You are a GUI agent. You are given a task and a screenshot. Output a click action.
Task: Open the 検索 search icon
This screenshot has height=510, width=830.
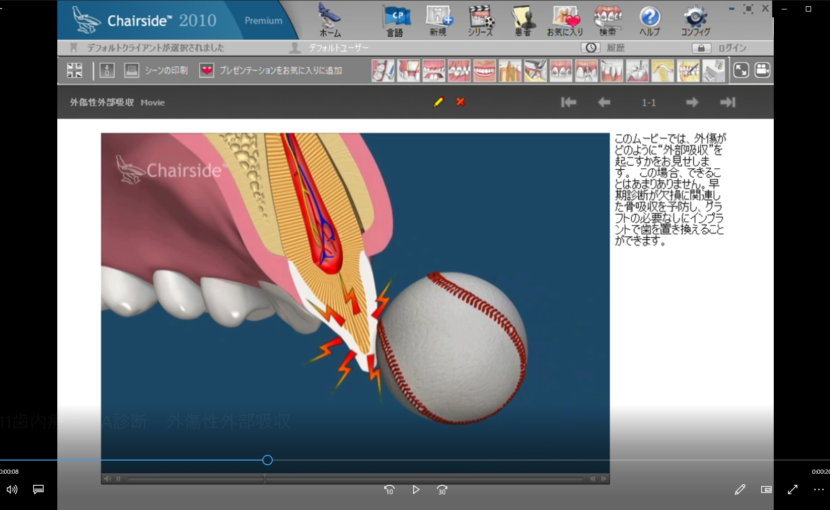click(607, 20)
